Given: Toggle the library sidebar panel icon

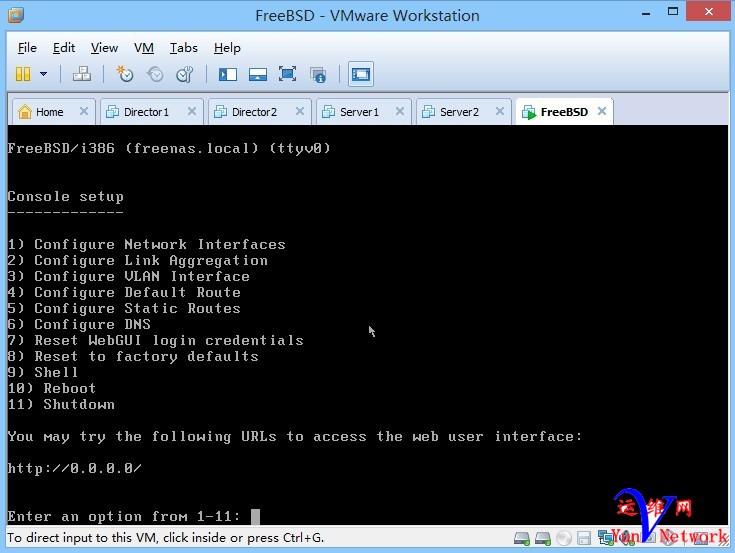Looking at the screenshot, I should [228, 75].
